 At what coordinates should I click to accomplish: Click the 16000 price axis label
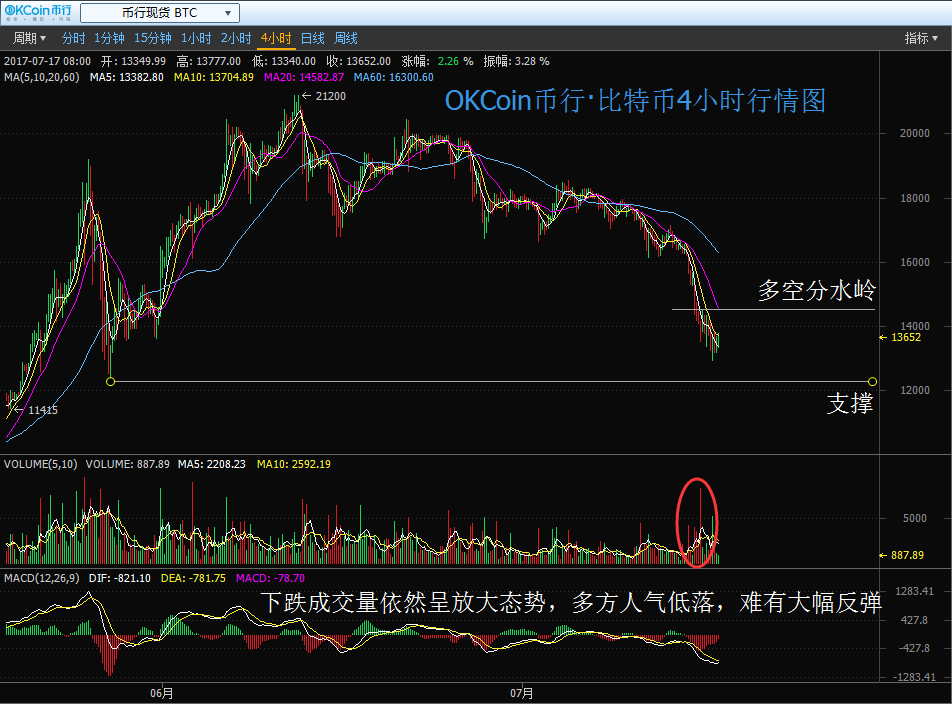tap(914, 262)
